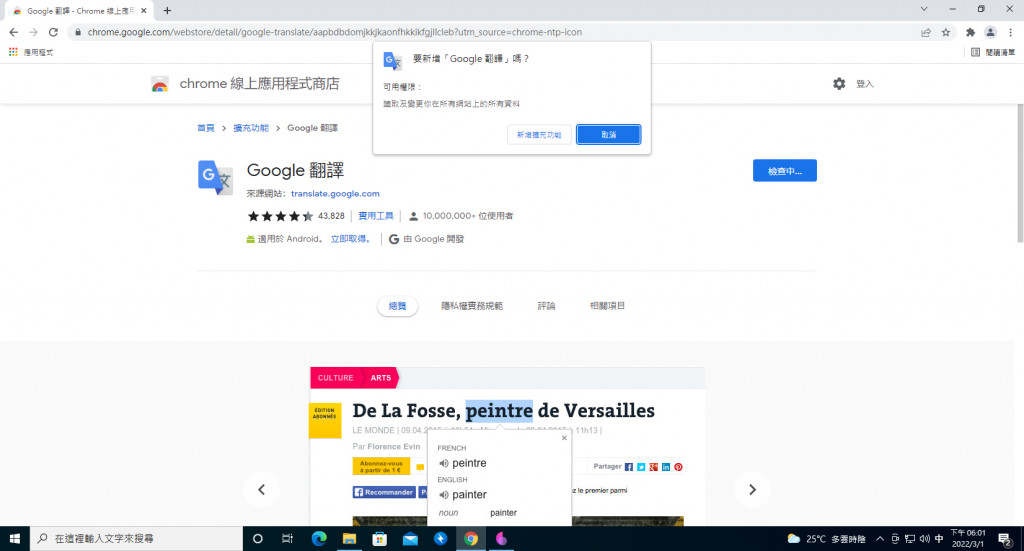The height and width of the screenshot is (551, 1024).
Task: Click the extension preview screenshot
Action: point(507,446)
